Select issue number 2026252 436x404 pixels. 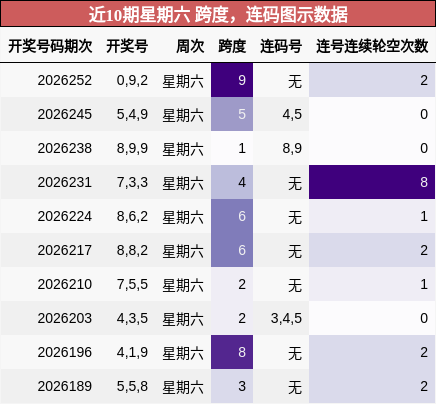click(65, 80)
